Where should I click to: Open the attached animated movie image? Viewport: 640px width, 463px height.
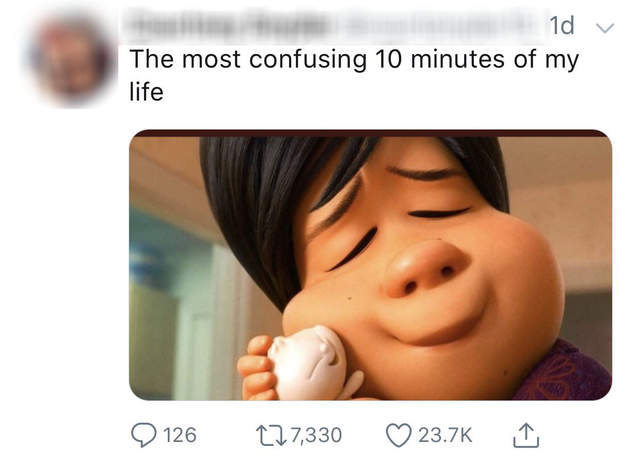[x=370, y=265]
